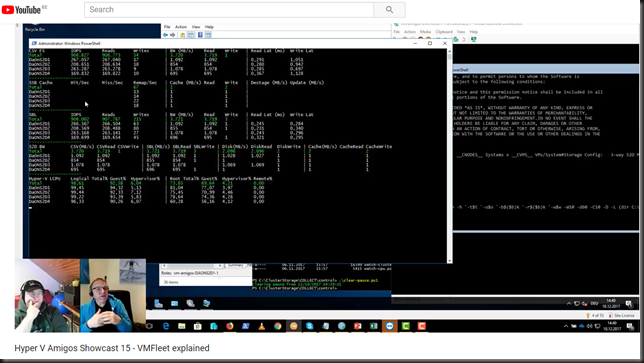Open Action menu in the MMC window
This screenshot has width=644, height=363.
[181, 27]
